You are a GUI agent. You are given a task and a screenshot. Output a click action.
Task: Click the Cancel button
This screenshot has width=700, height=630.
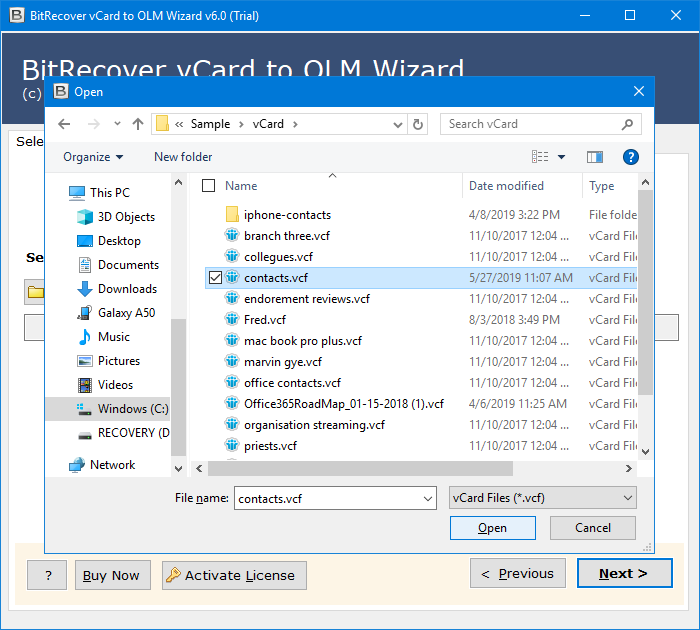[592, 528]
